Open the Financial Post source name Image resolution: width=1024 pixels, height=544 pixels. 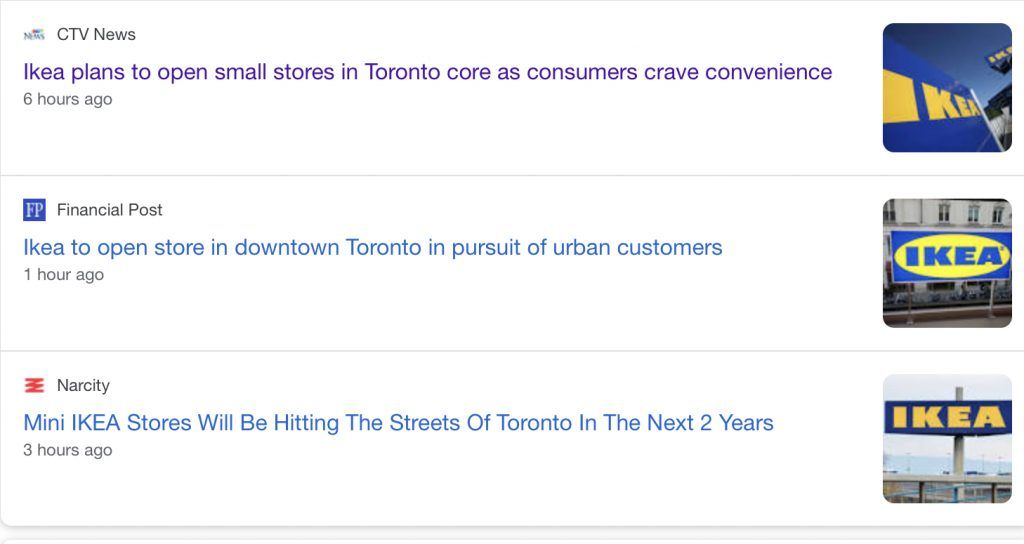[109, 210]
